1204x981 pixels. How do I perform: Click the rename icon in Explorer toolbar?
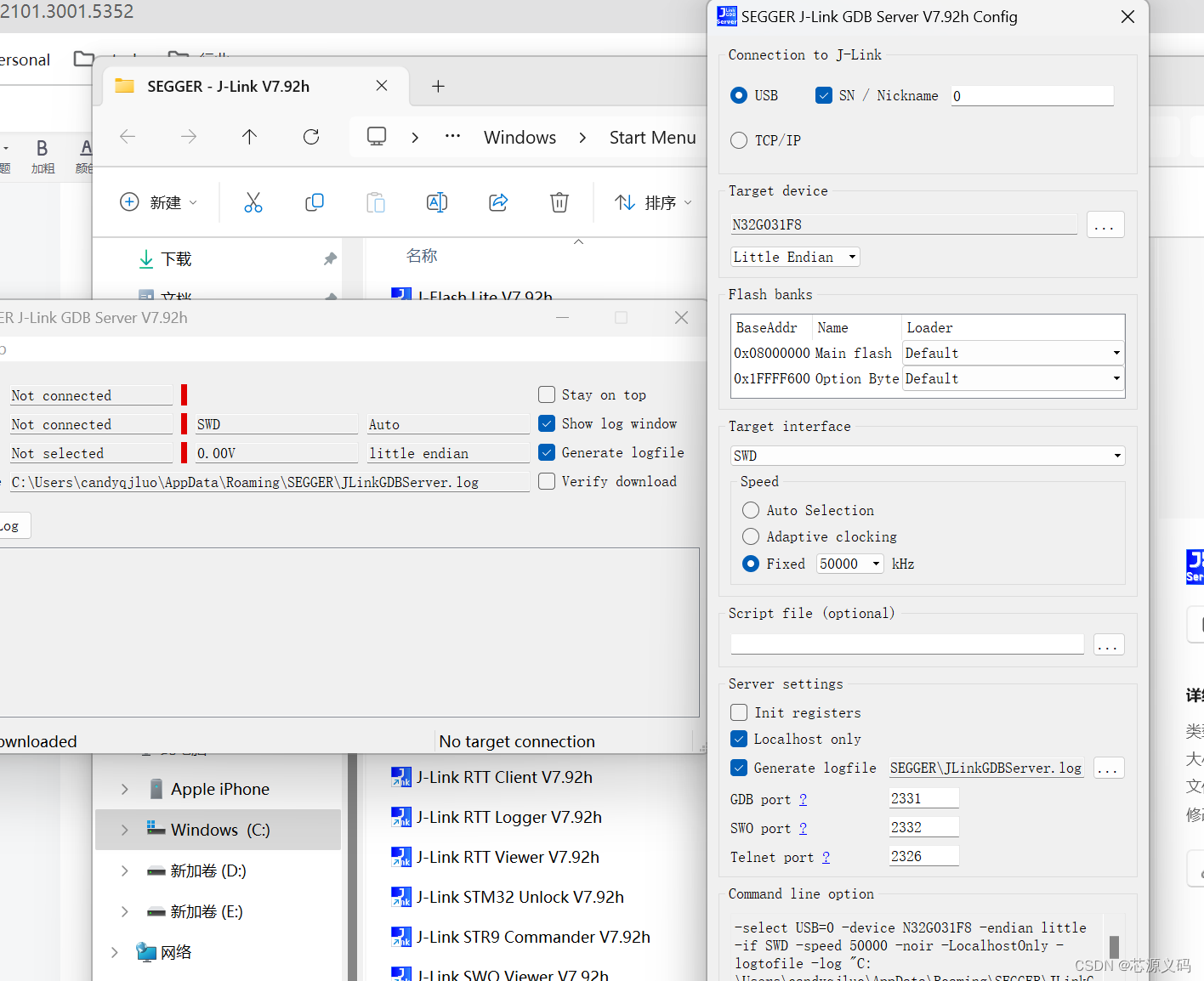[x=437, y=202]
